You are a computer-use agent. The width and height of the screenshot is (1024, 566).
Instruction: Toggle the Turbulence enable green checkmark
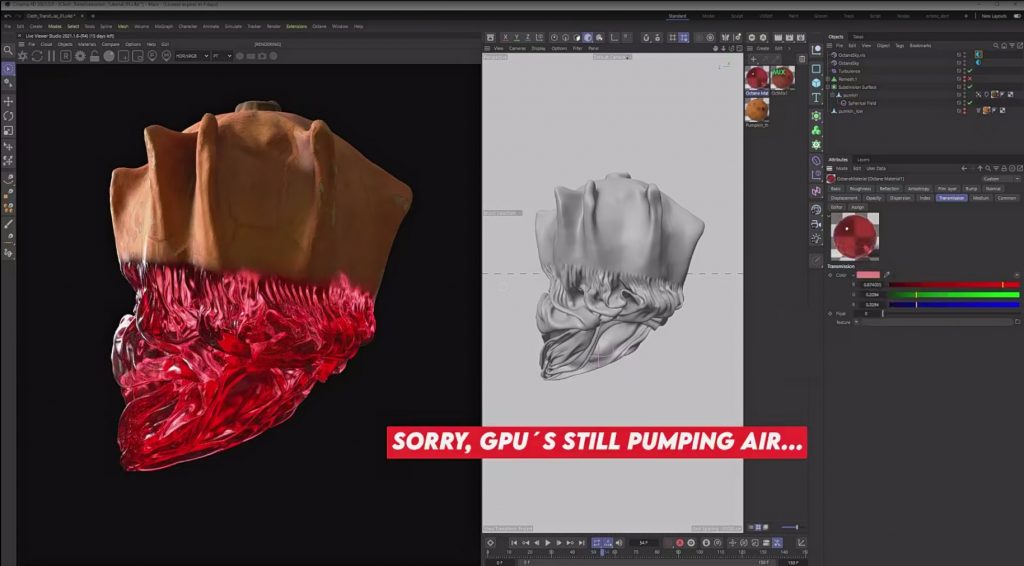coord(970,71)
